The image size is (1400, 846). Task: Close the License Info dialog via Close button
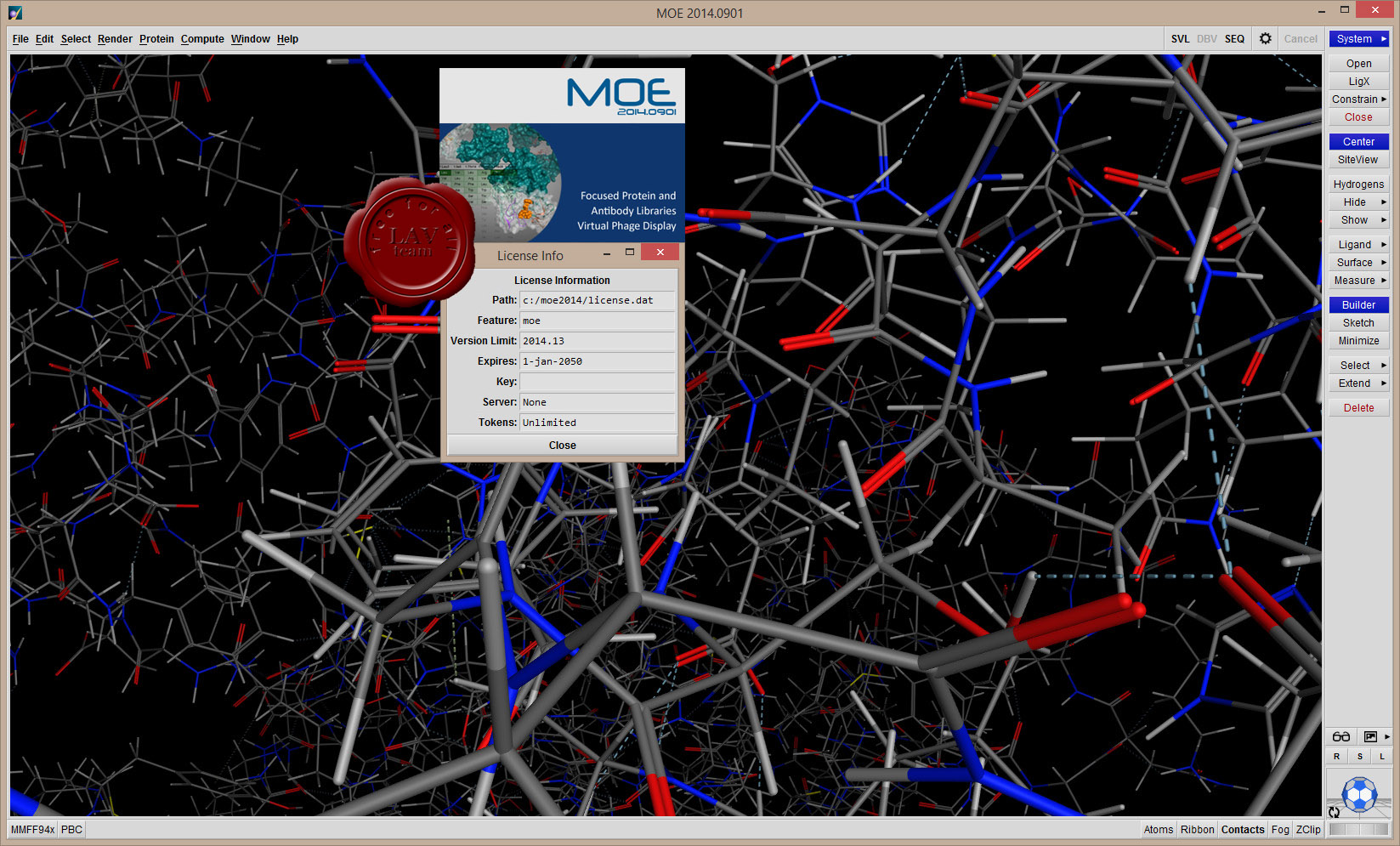(562, 445)
